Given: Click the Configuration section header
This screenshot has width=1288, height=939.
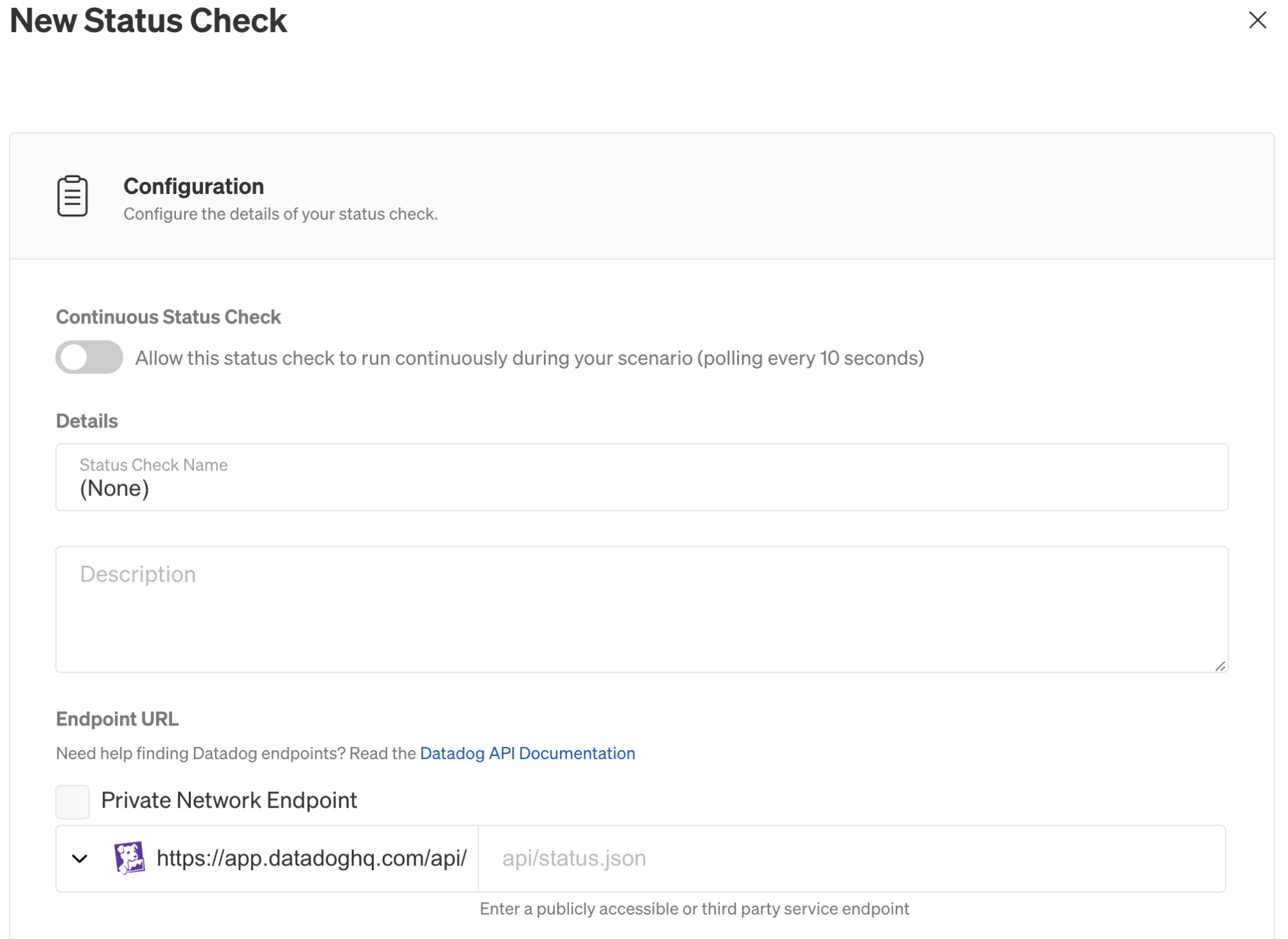Looking at the screenshot, I should [193, 186].
